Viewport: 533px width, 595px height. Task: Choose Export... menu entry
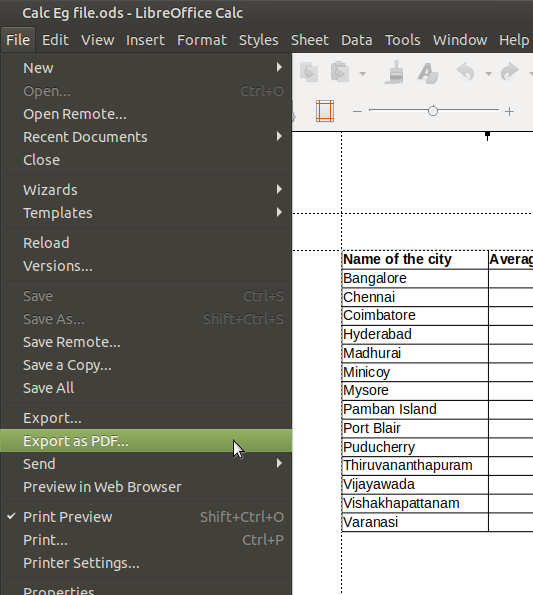point(146,418)
